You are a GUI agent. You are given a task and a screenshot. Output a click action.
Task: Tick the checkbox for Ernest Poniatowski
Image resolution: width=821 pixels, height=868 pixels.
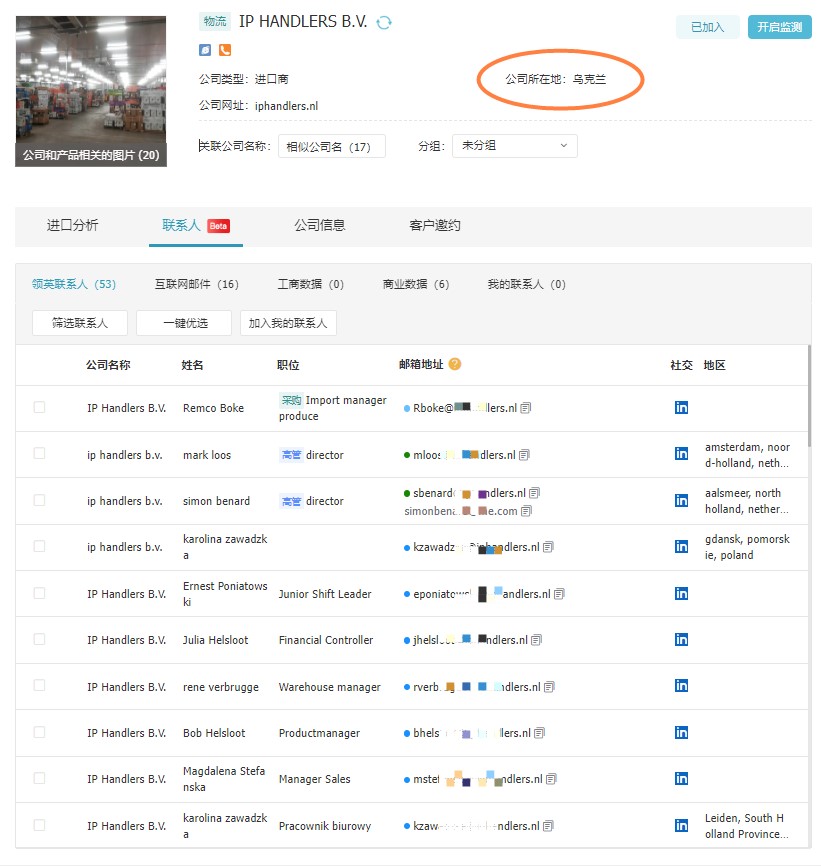(39, 593)
